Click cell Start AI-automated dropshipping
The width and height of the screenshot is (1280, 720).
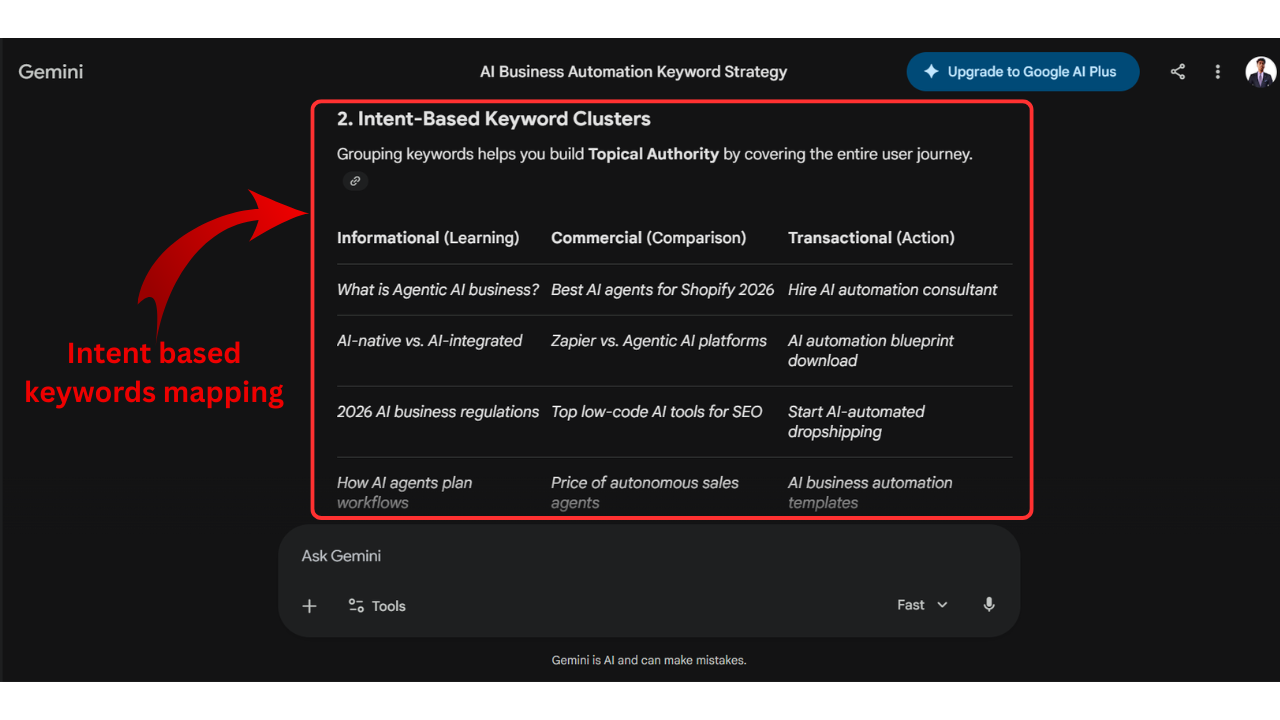856,422
